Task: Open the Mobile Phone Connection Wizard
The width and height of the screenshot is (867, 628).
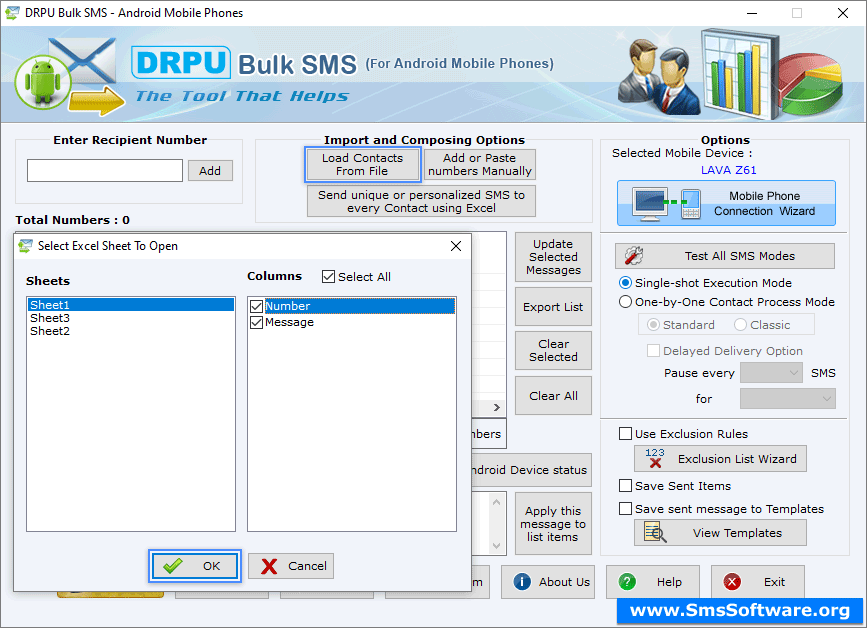Action: click(x=726, y=203)
